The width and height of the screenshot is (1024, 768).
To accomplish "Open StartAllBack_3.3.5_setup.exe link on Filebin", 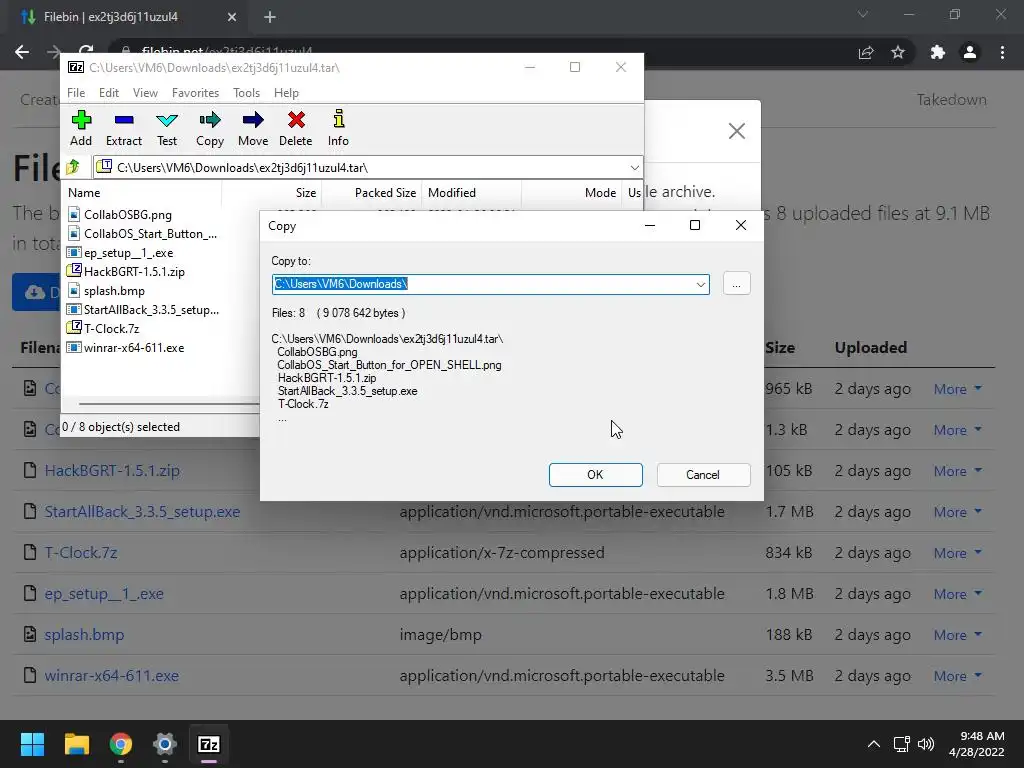I will click(142, 512).
